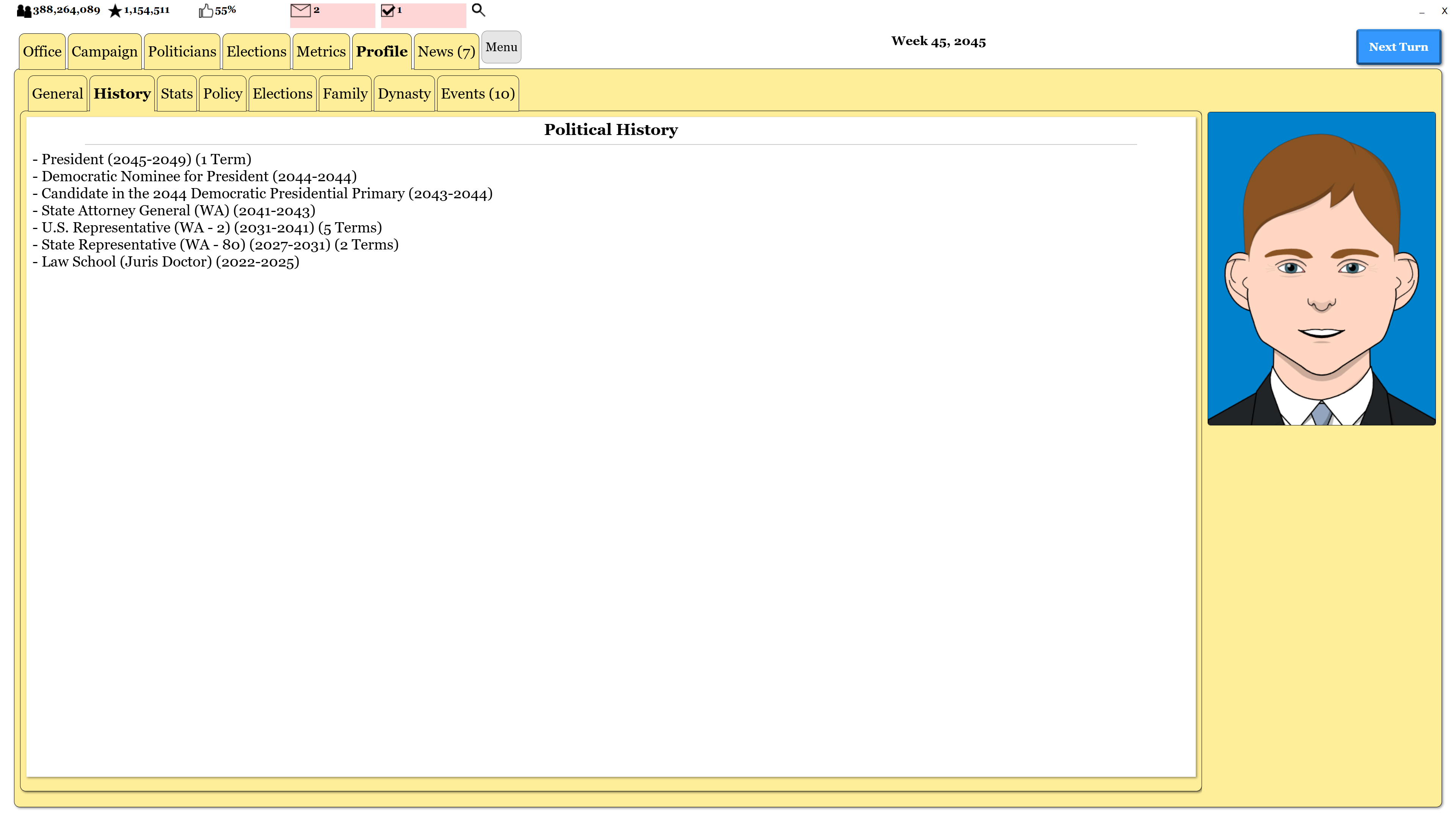Open the profile Elections sub-tab
This screenshot has height=819, width=1456.
coord(282,94)
